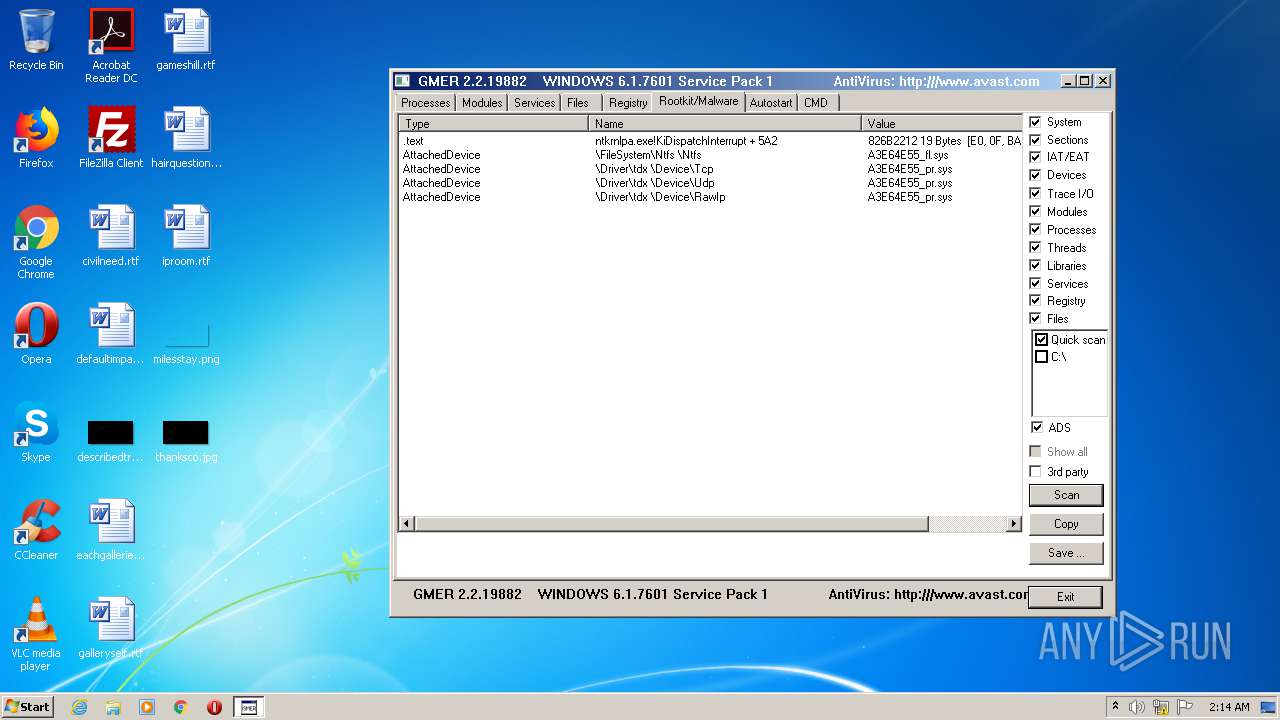
Task: Uncheck the Files scan option
Action: click(1035, 319)
